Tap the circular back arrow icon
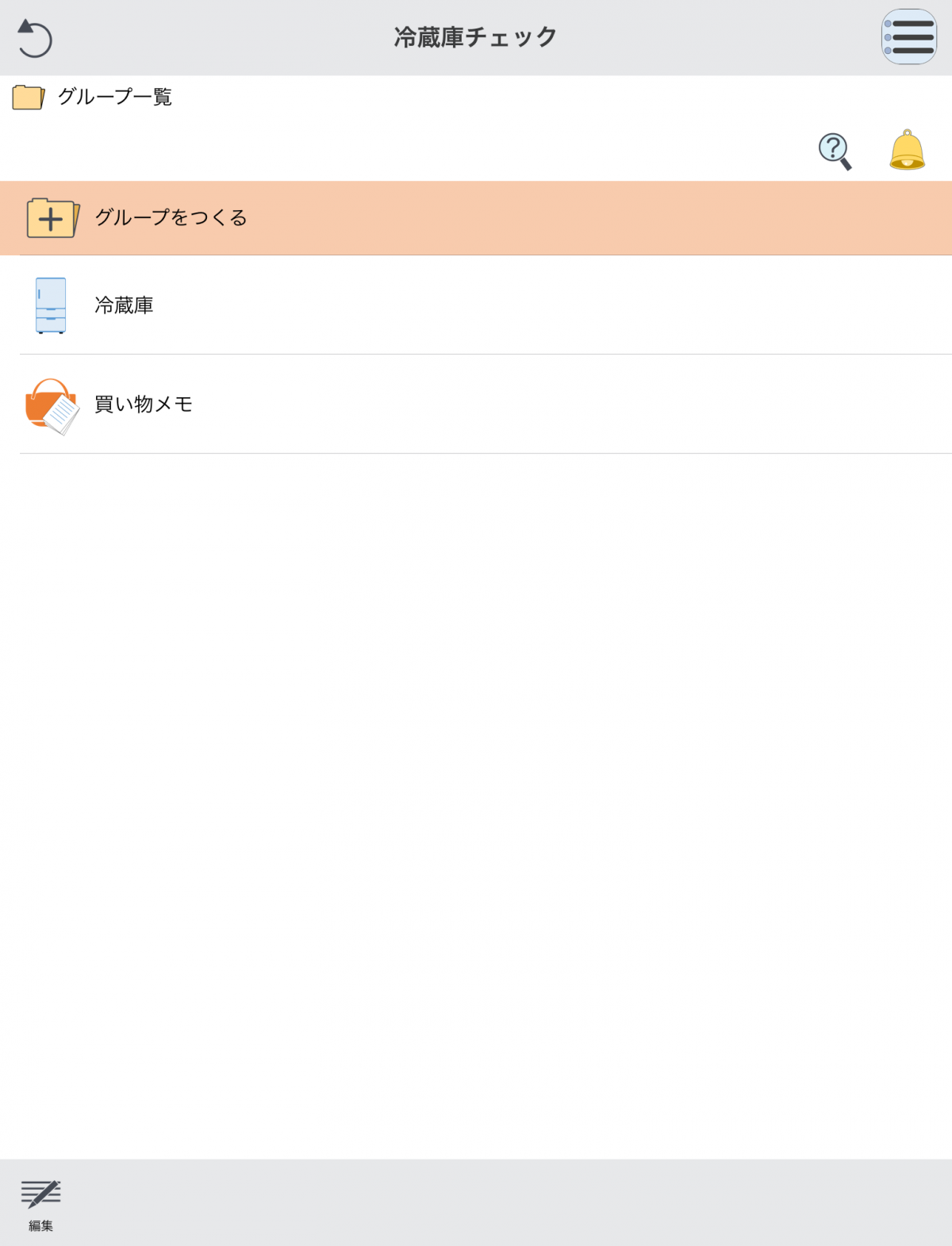This screenshot has width=952, height=1246. tap(35, 38)
